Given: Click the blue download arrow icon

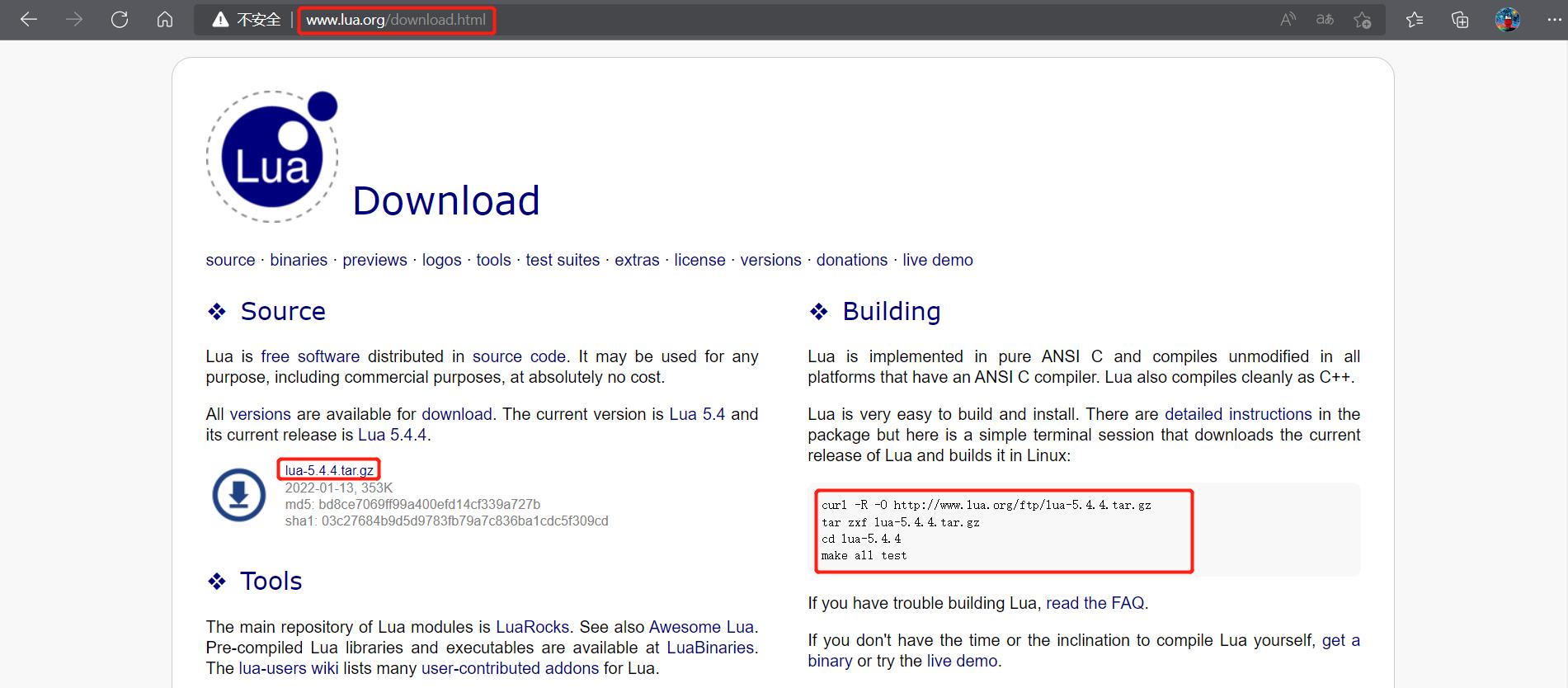Looking at the screenshot, I should pyautogui.click(x=239, y=495).
